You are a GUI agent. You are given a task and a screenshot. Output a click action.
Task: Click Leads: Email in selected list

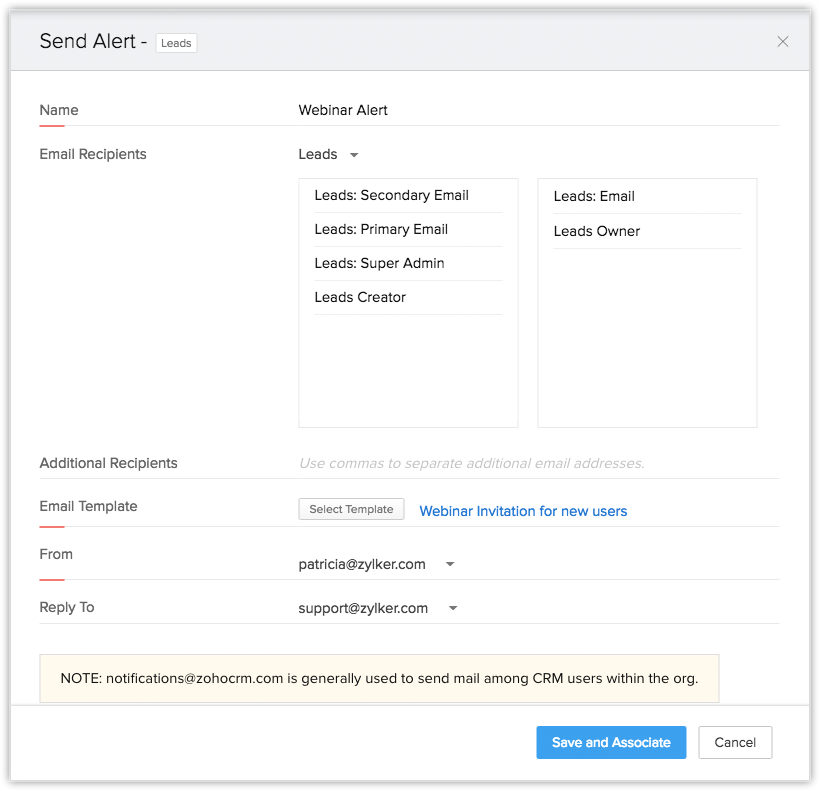tap(594, 197)
